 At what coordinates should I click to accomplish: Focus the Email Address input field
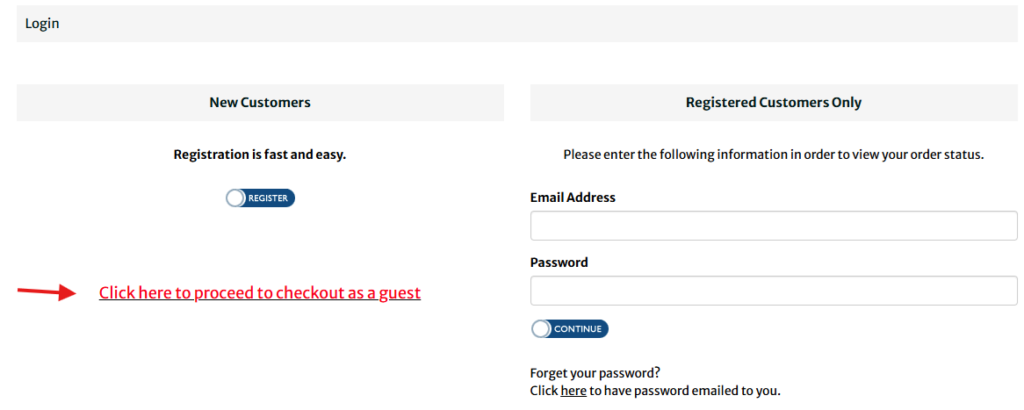pos(773,226)
